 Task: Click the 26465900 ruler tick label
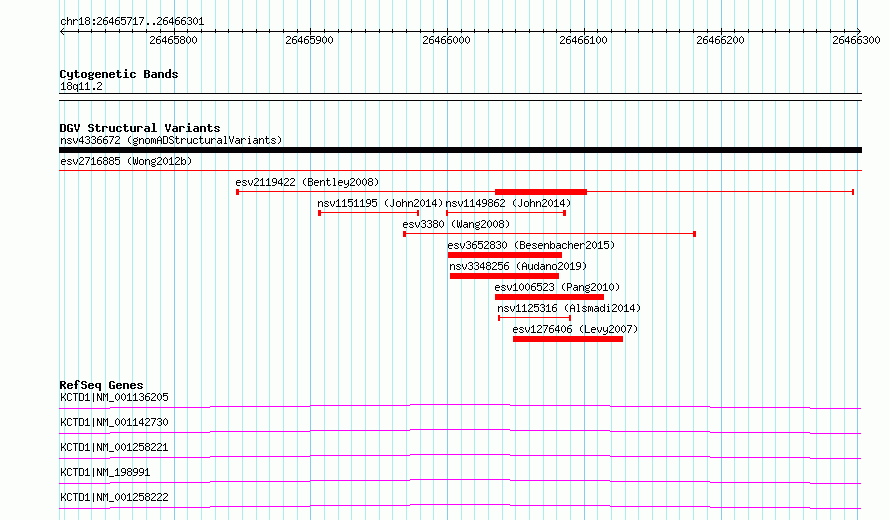pos(309,40)
